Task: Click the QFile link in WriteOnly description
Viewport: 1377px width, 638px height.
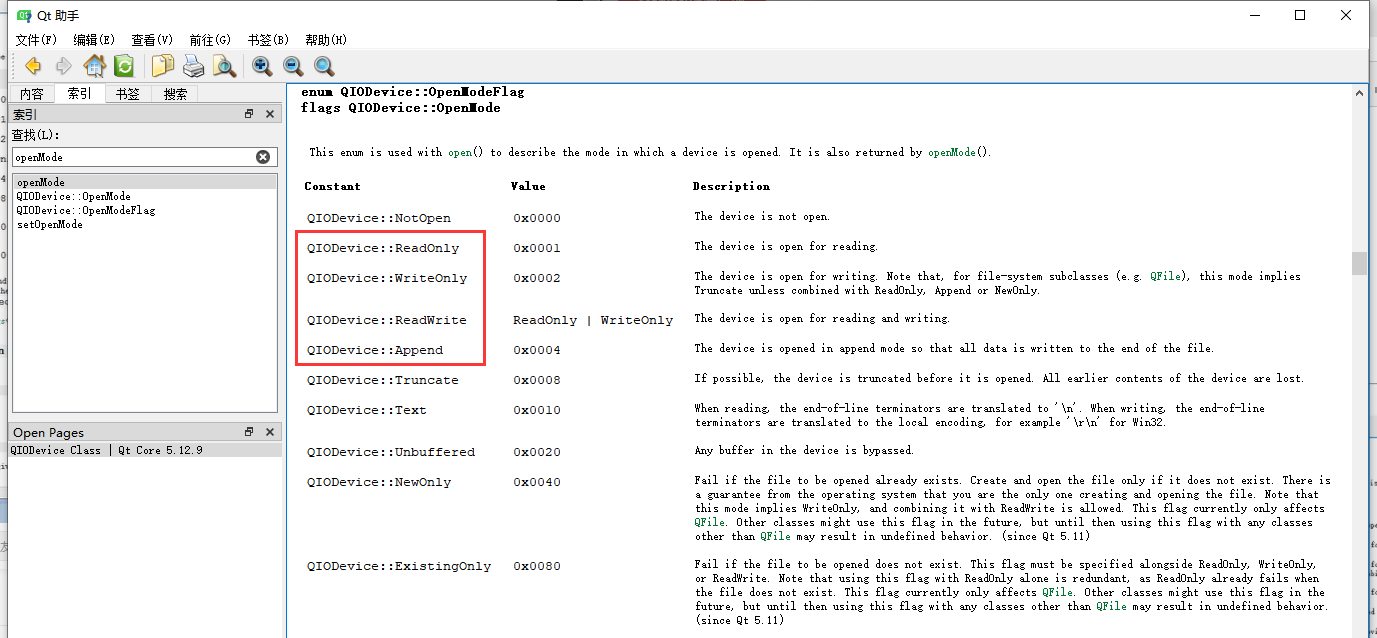Action: coord(1165,277)
